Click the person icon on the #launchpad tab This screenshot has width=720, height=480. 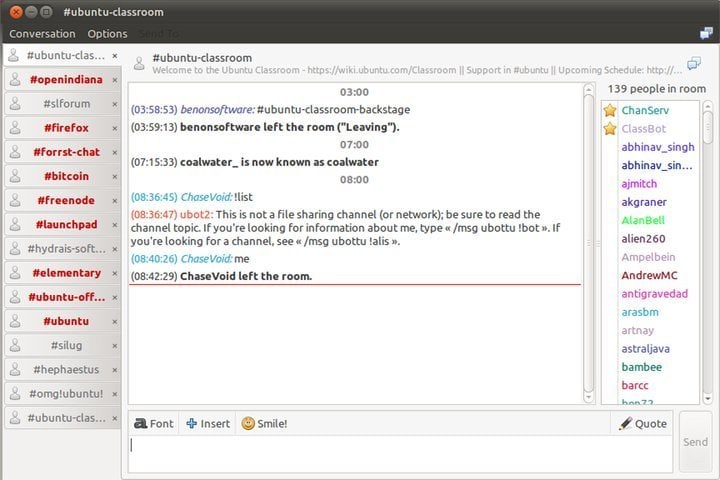(x=15, y=224)
